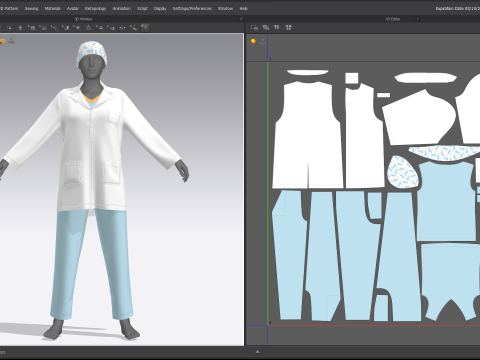Click the printed scrub cap on the avatar

click(92, 53)
